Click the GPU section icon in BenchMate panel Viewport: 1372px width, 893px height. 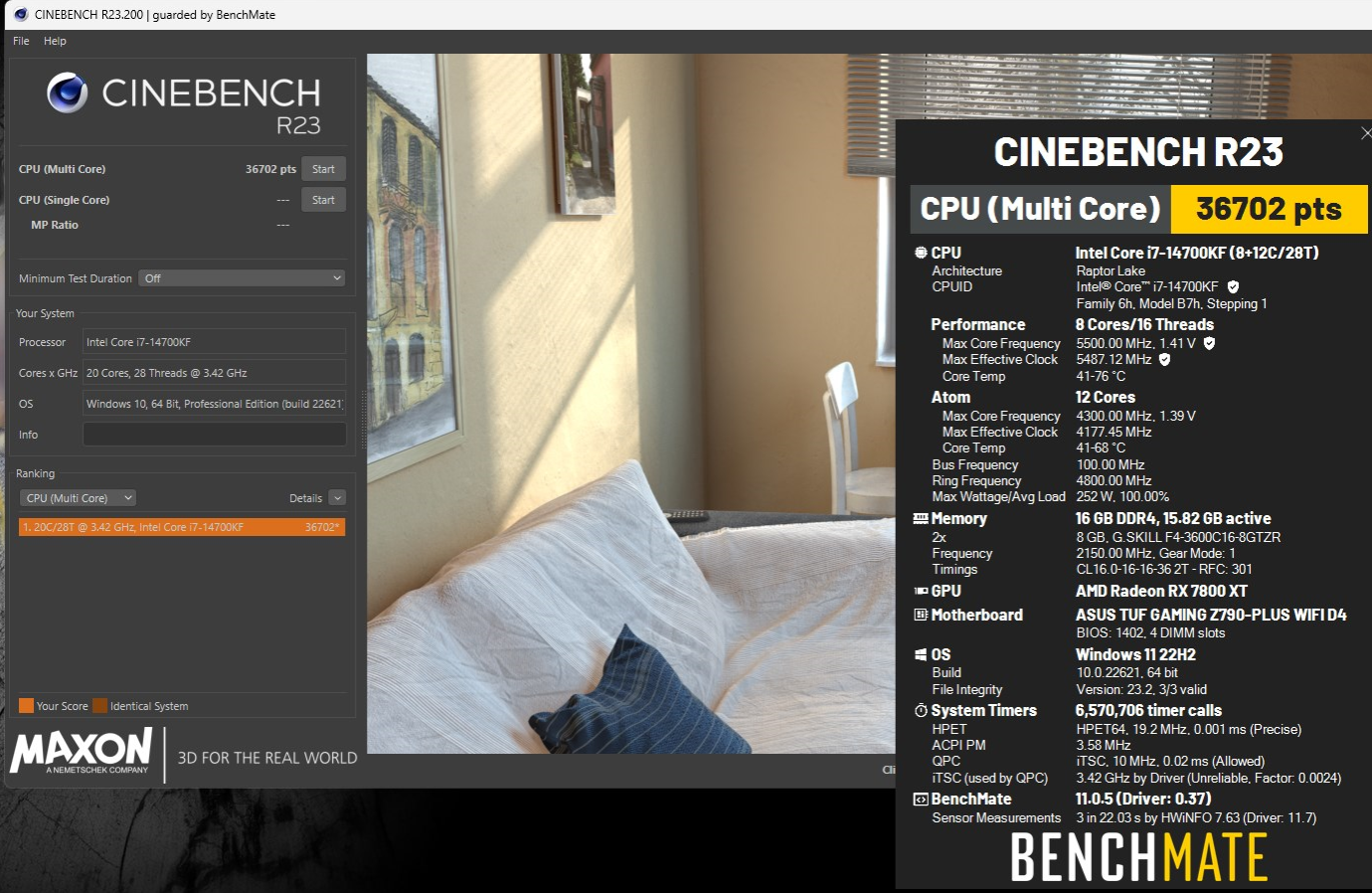(x=921, y=591)
